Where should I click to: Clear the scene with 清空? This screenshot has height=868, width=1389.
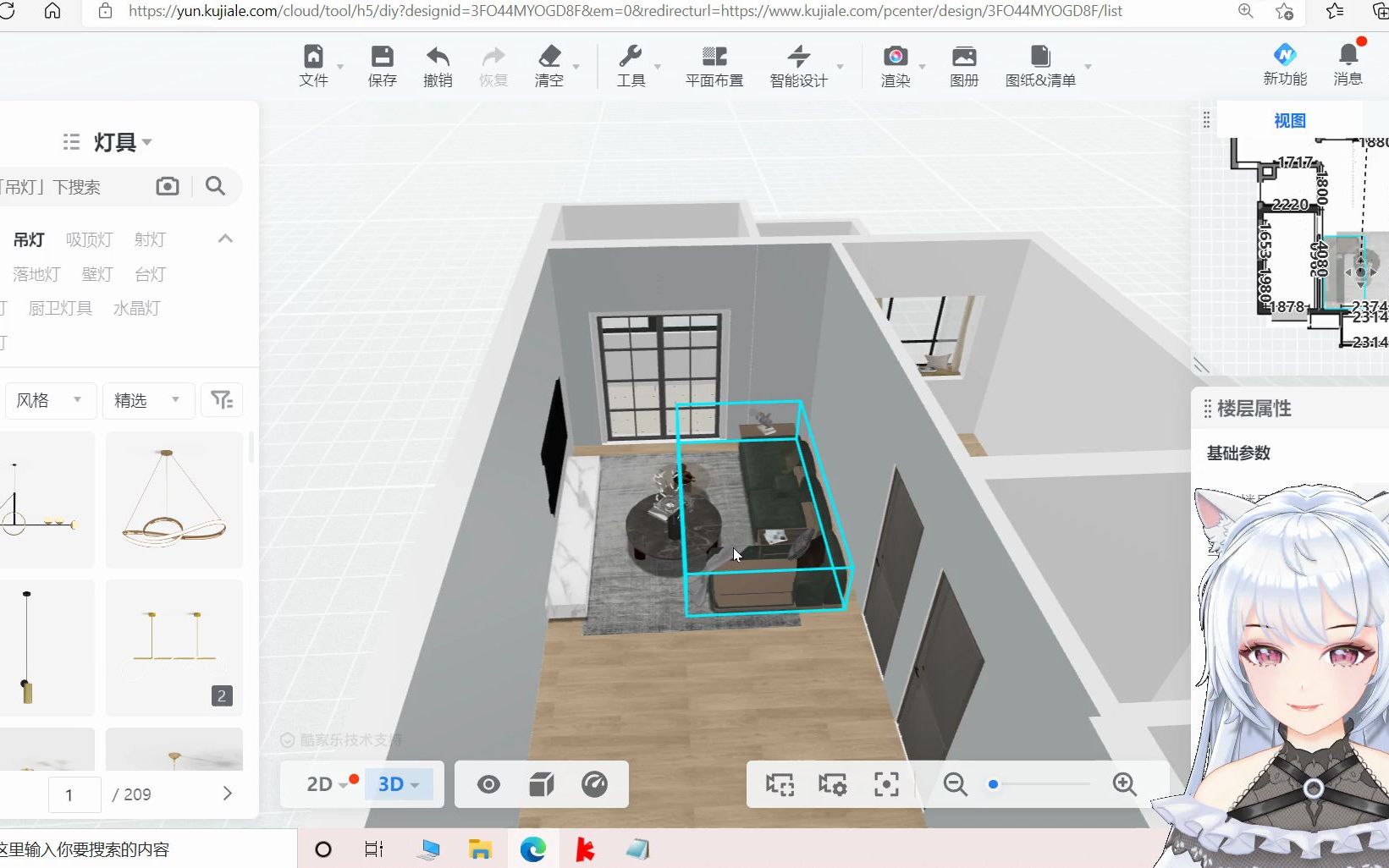click(549, 67)
